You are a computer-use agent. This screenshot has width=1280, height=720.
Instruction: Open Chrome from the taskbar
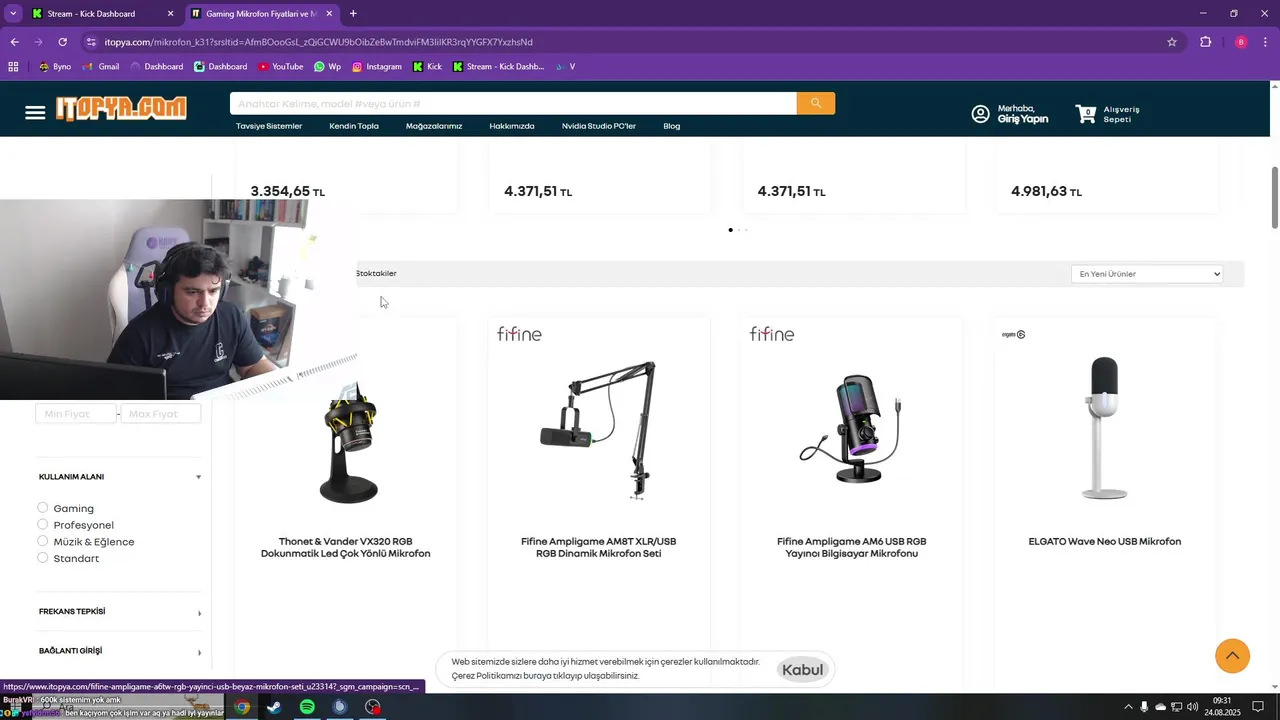coord(242,707)
